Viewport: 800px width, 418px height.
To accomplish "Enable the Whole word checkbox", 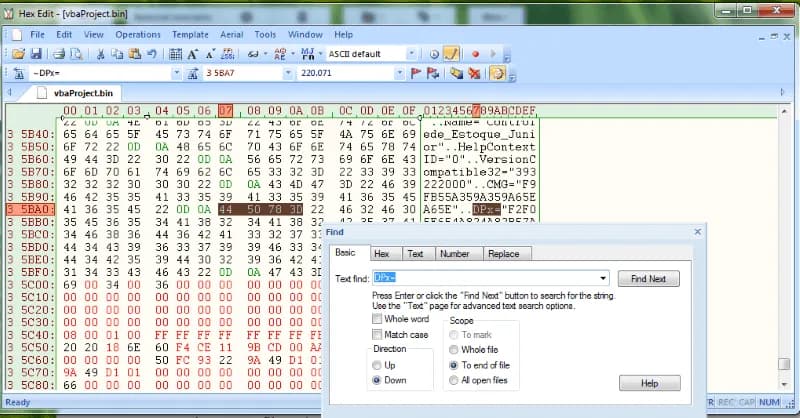I will coord(377,319).
